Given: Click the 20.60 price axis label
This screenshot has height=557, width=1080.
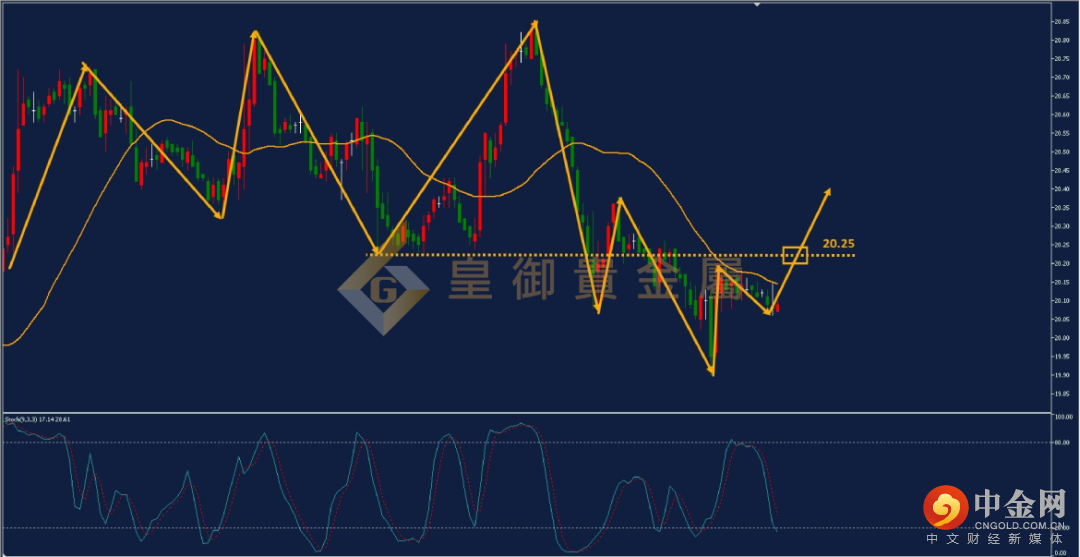Looking at the screenshot, I should [x=1061, y=114].
